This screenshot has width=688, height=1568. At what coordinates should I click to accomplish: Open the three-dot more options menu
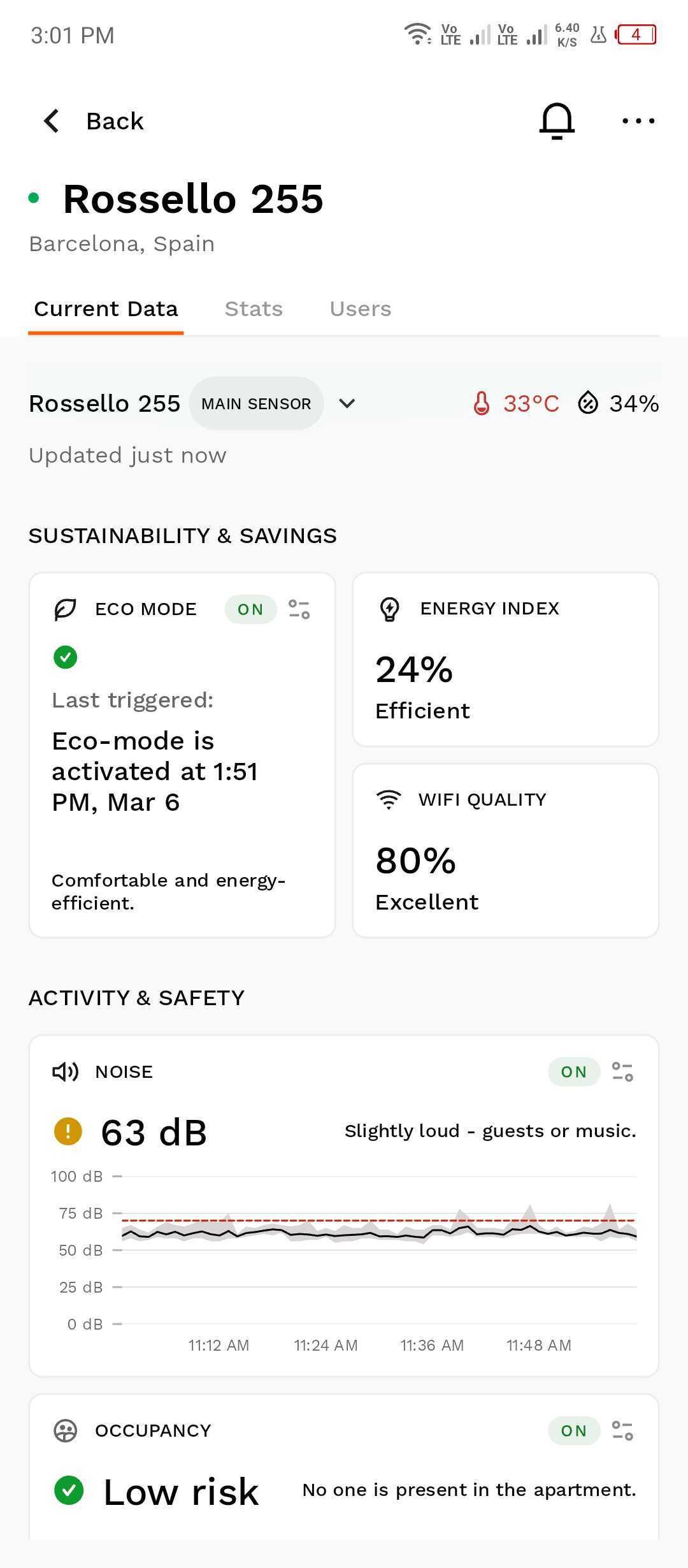pyautogui.click(x=638, y=120)
